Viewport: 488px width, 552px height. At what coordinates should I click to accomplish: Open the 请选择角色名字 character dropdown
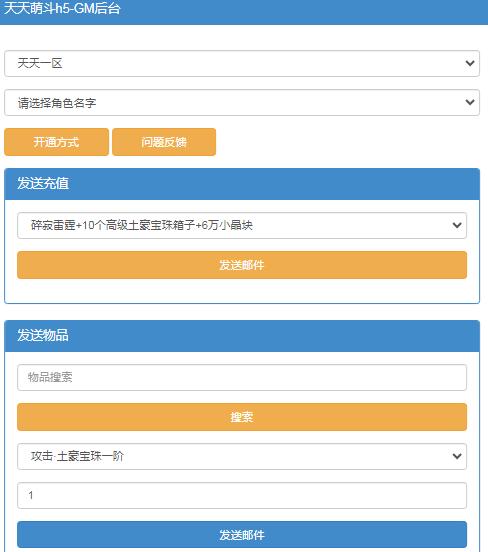pyautogui.click(x=242, y=102)
